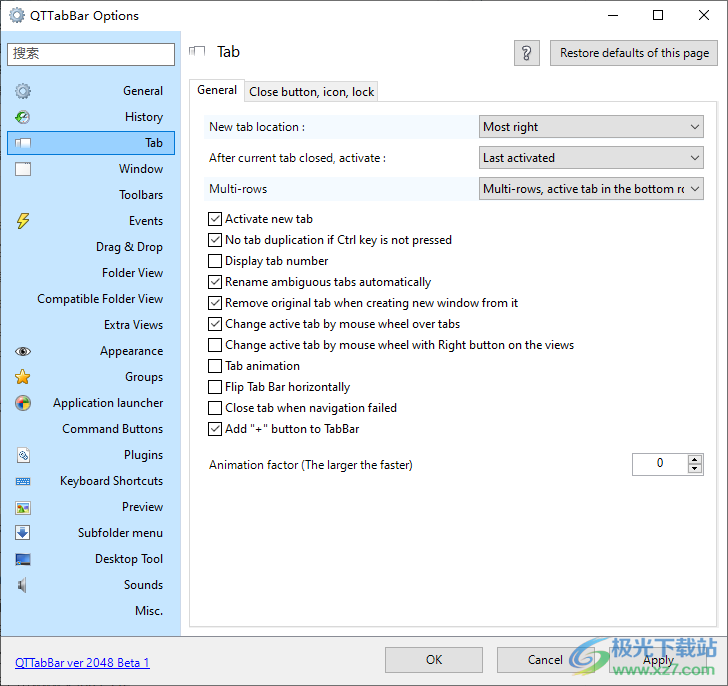Click the Preview picture icon

point(23,507)
